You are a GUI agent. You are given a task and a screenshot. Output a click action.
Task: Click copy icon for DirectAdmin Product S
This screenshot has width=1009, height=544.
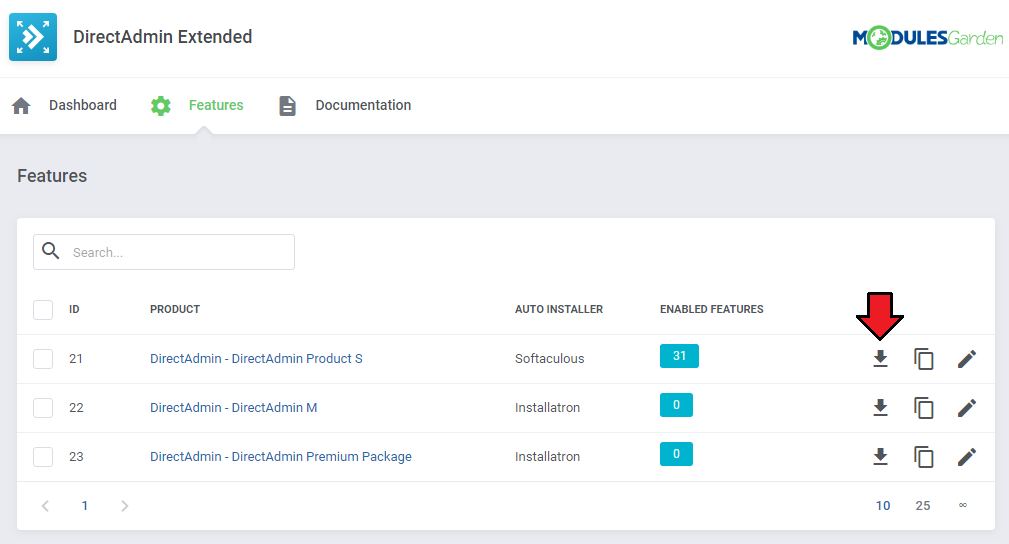(x=924, y=359)
